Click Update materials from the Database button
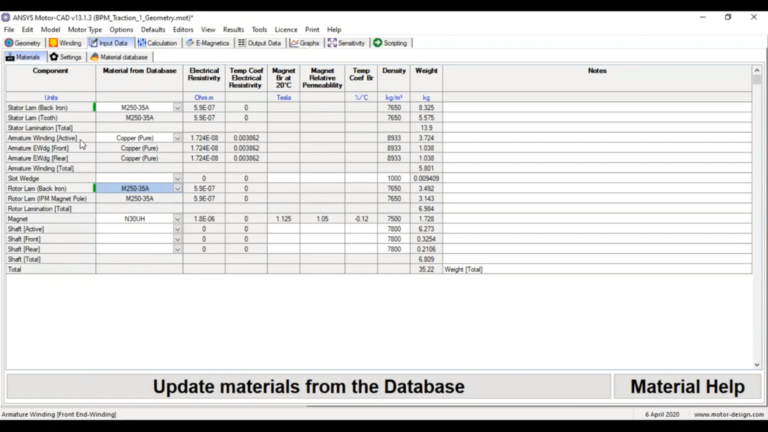This screenshot has height=432, width=768. pos(309,387)
